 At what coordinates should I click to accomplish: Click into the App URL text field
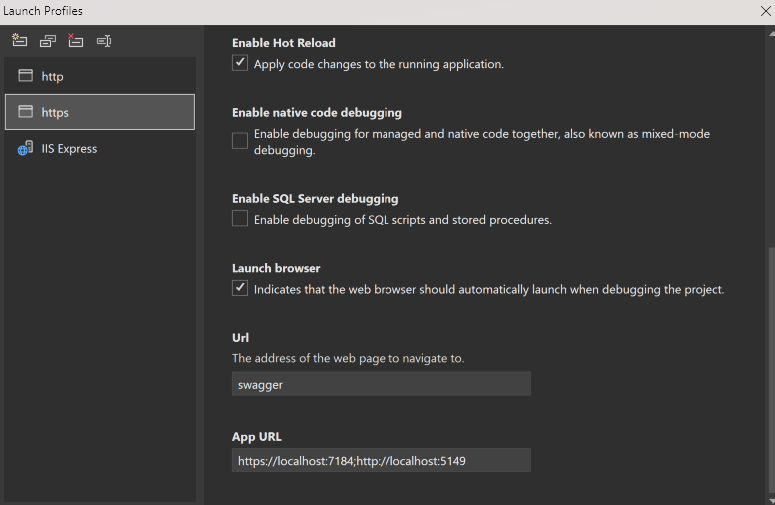point(381,460)
